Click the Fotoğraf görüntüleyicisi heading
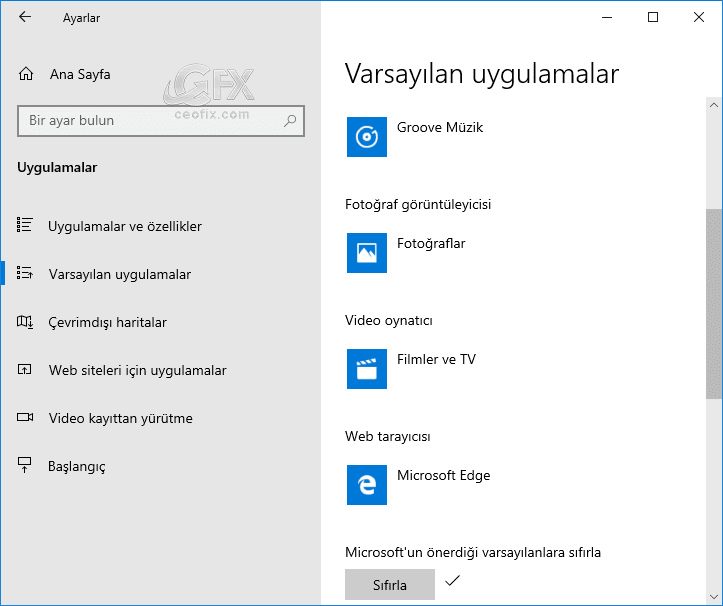This screenshot has width=723, height=606. tap(418, 204)
